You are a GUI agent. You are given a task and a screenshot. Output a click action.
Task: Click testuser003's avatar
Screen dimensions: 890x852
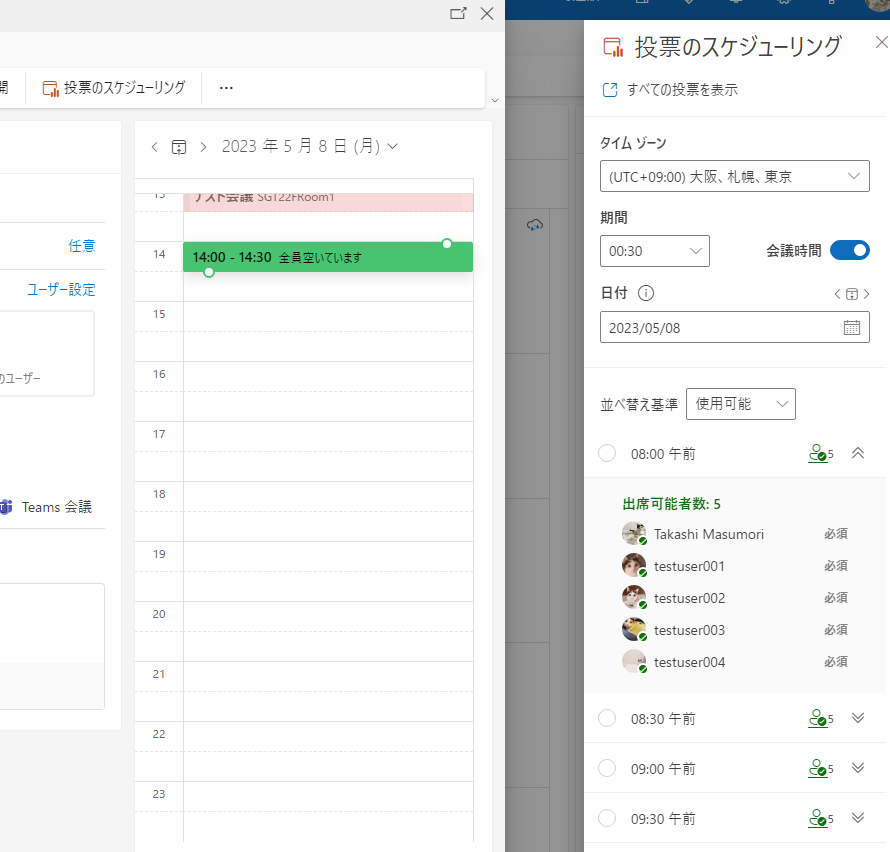pyautogui.click(x=634, y=629)
